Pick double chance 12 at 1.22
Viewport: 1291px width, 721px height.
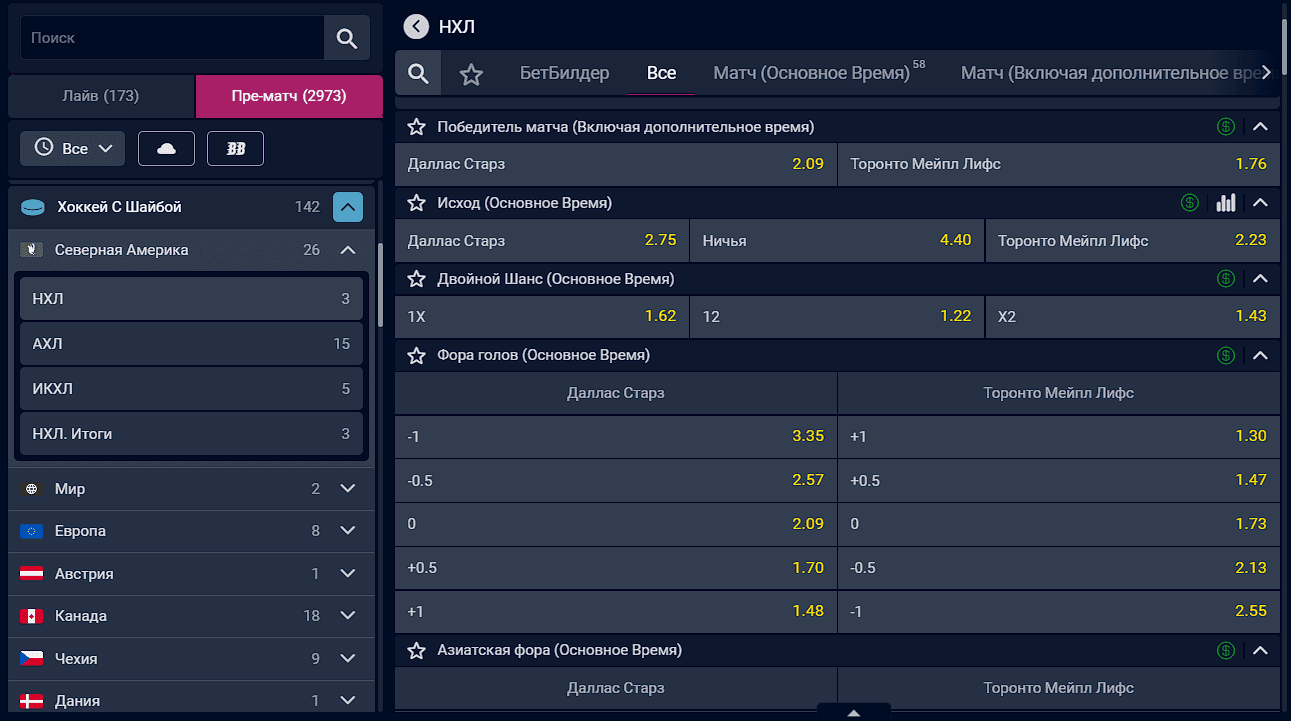click(837, 316)
